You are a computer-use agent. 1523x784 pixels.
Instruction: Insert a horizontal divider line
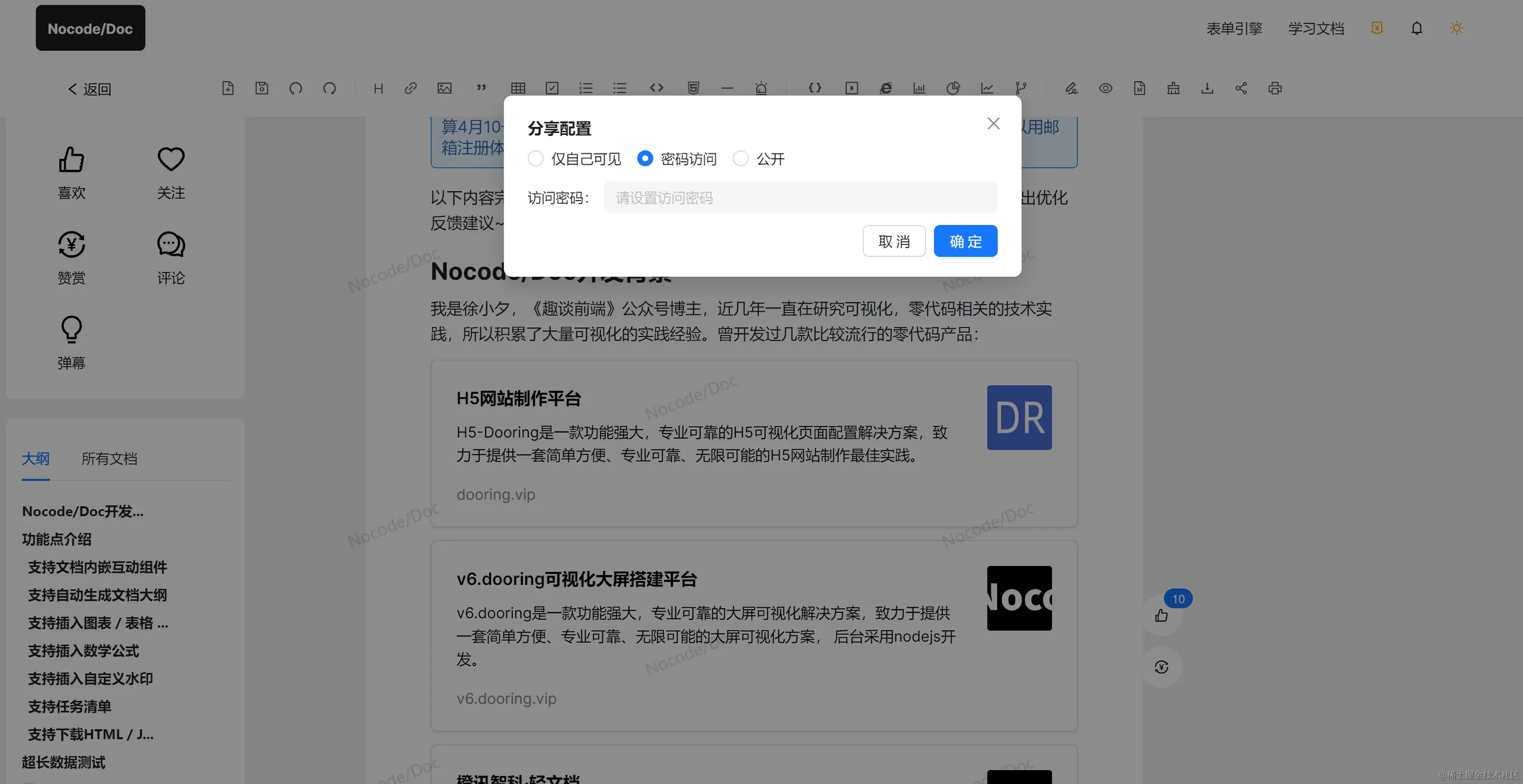coord(727,88)
